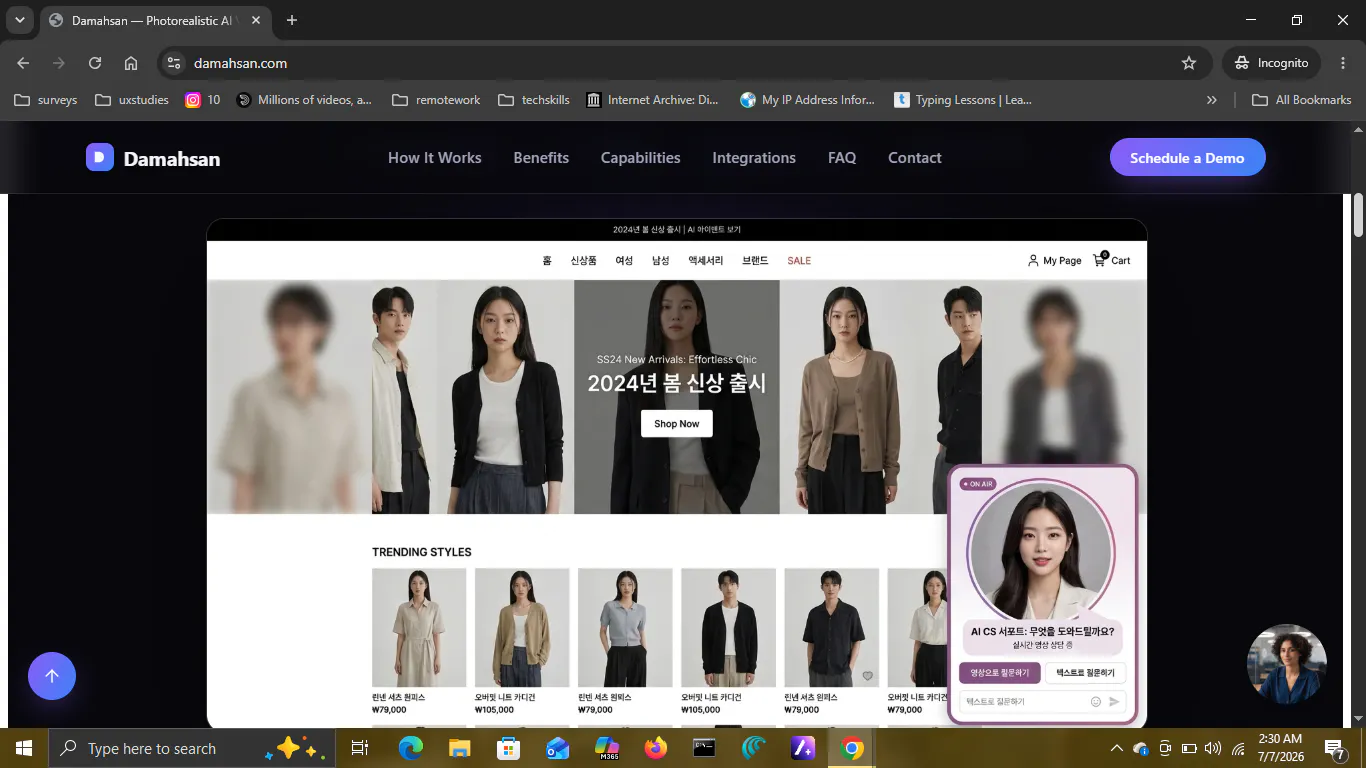Click the AI agent portrait in chat widget
1366x768 pixels.
pyautogui.click(x=1041, y=549)
